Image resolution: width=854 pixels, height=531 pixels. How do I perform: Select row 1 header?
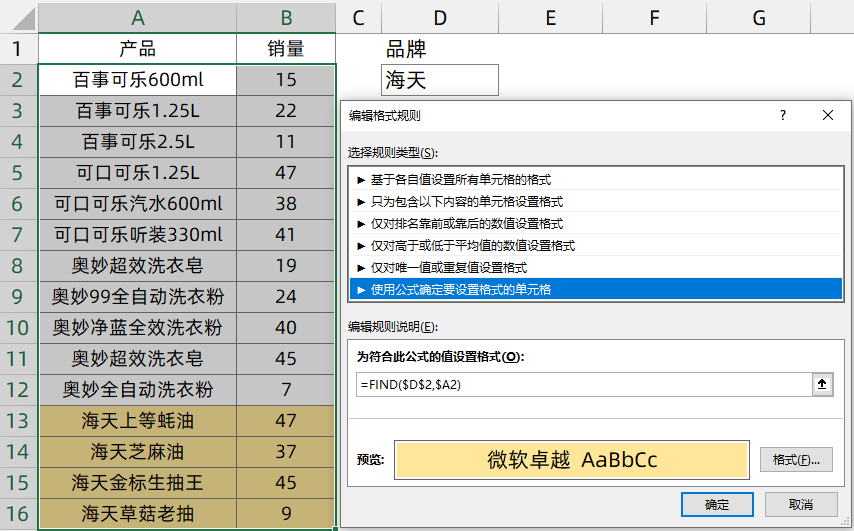(18, 49)
